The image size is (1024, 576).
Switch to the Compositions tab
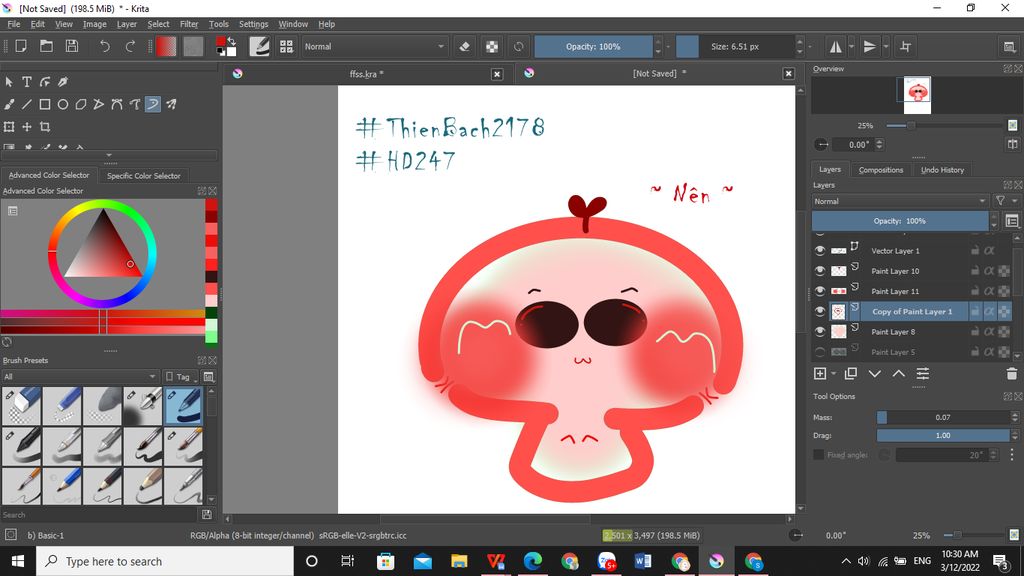tap(880, 170)
